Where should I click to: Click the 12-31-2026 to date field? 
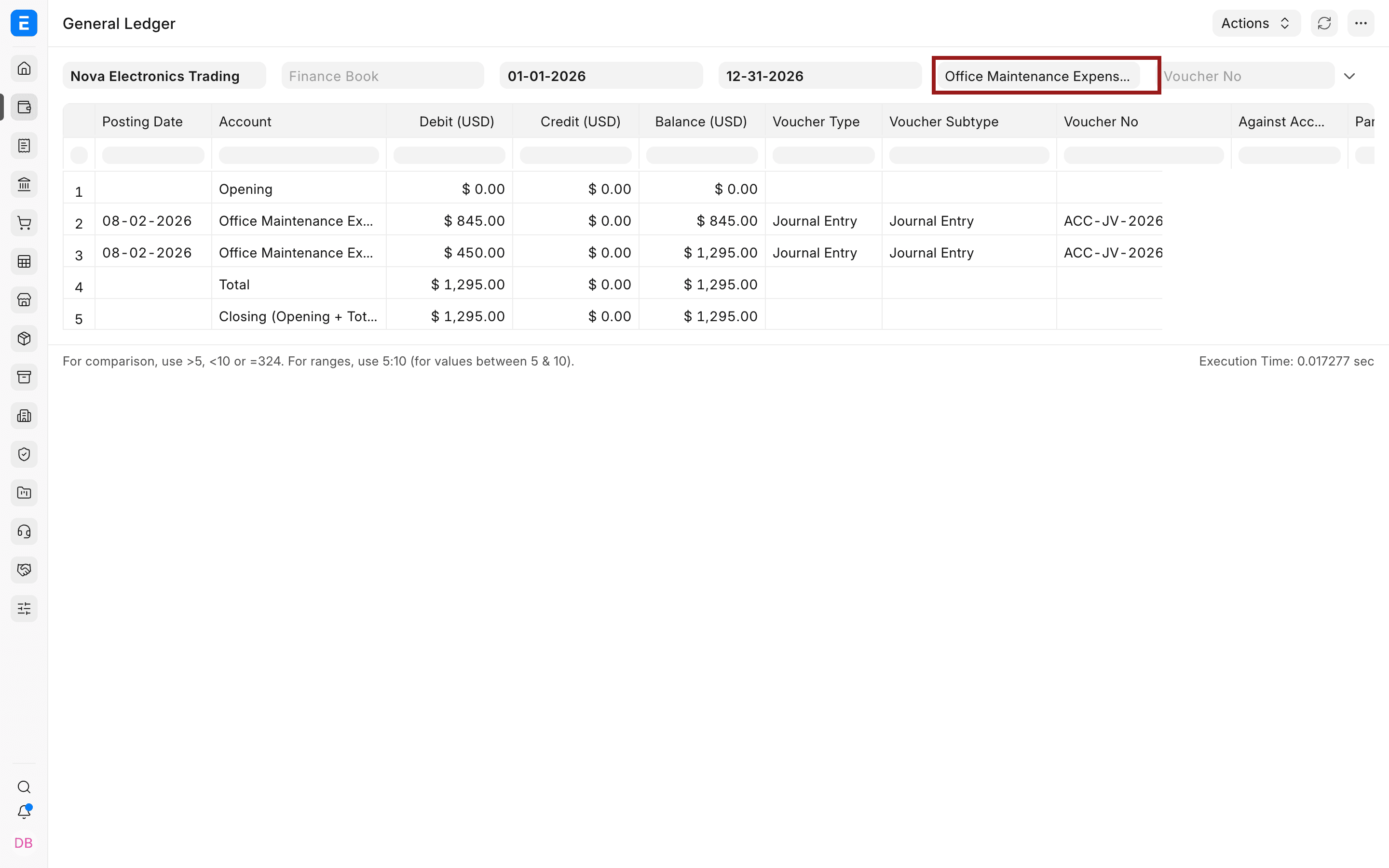coord(819,76)
